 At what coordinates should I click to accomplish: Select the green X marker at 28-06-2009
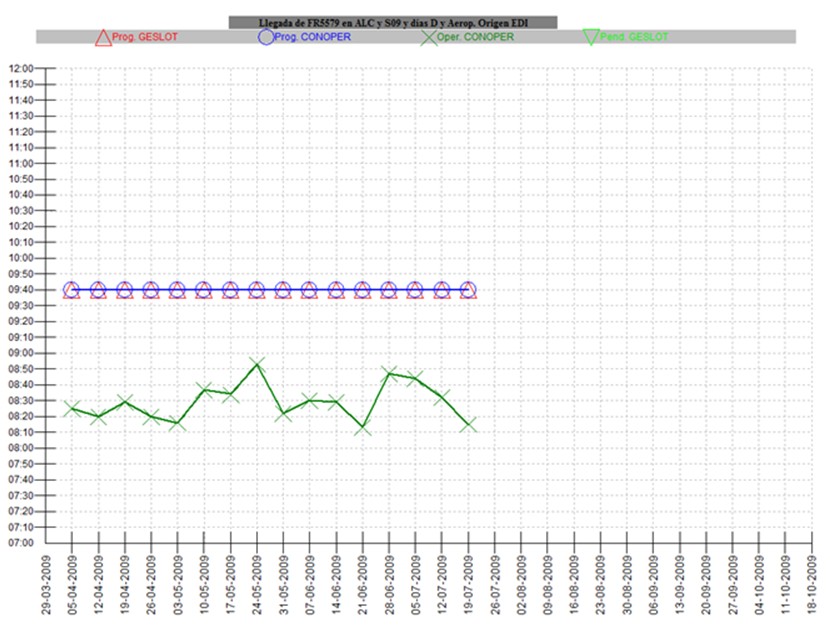(x=389, y=374)
